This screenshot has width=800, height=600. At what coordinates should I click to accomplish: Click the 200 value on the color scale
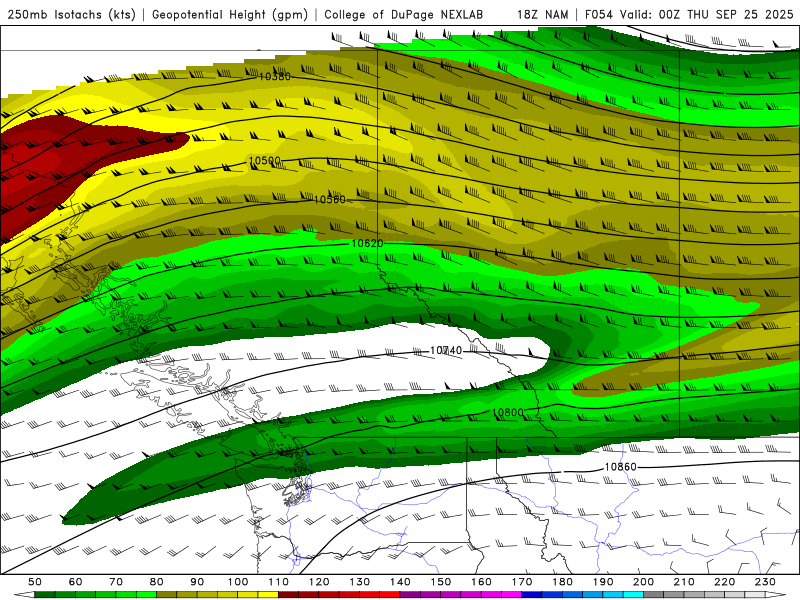644,582
